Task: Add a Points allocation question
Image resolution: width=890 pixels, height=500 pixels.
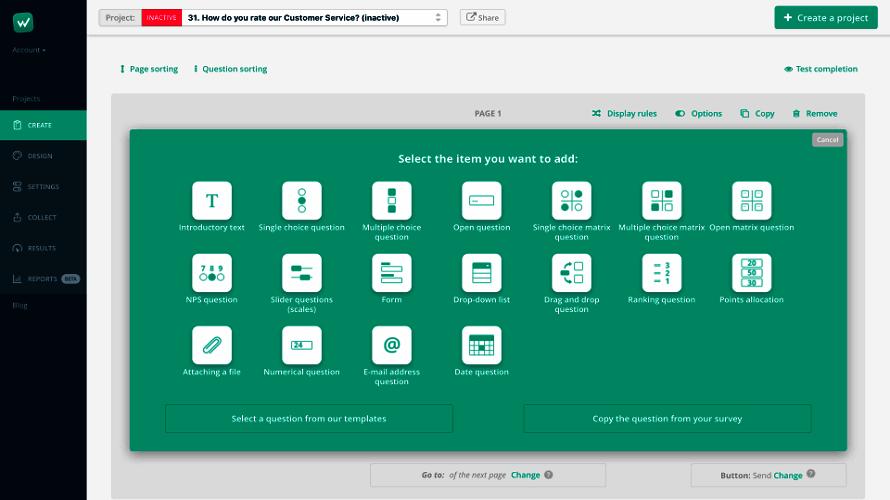Action: click(x=752, y=273)
